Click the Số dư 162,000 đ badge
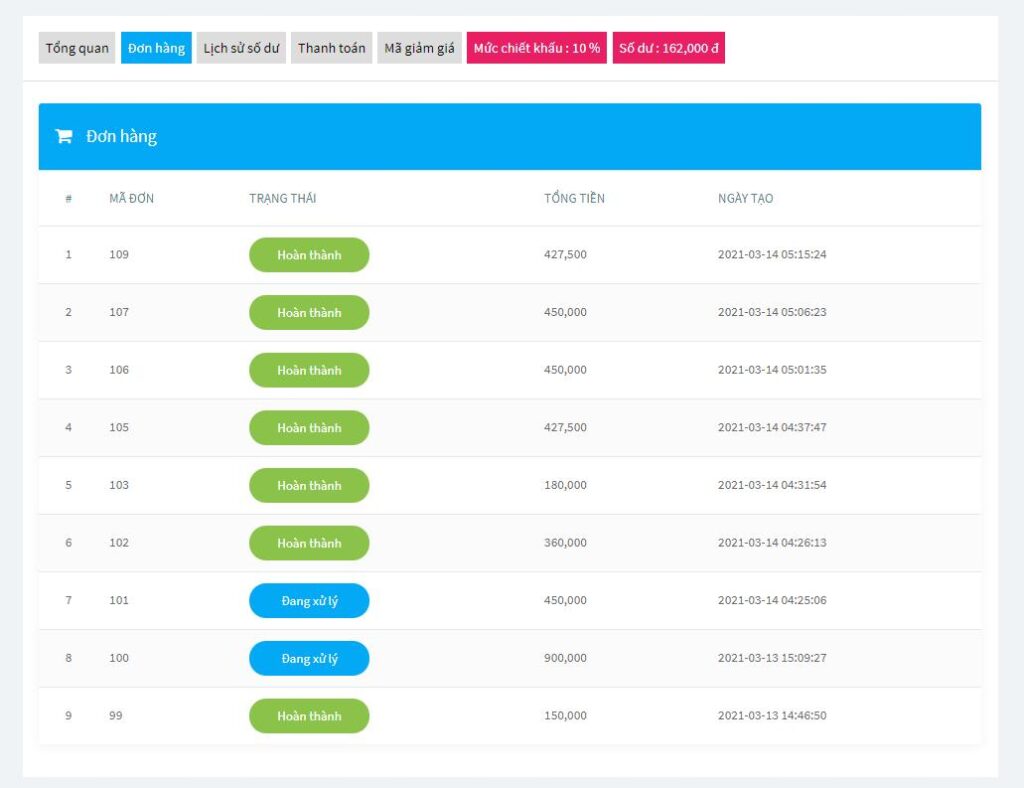Viewport: 1024px width, 788px height. click(x=668, y=48)
